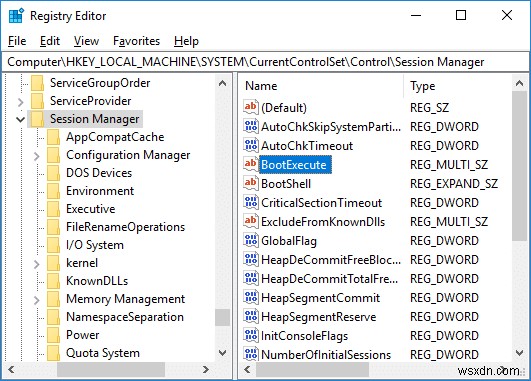Expand the Memory Management key

tap(37, 300)
